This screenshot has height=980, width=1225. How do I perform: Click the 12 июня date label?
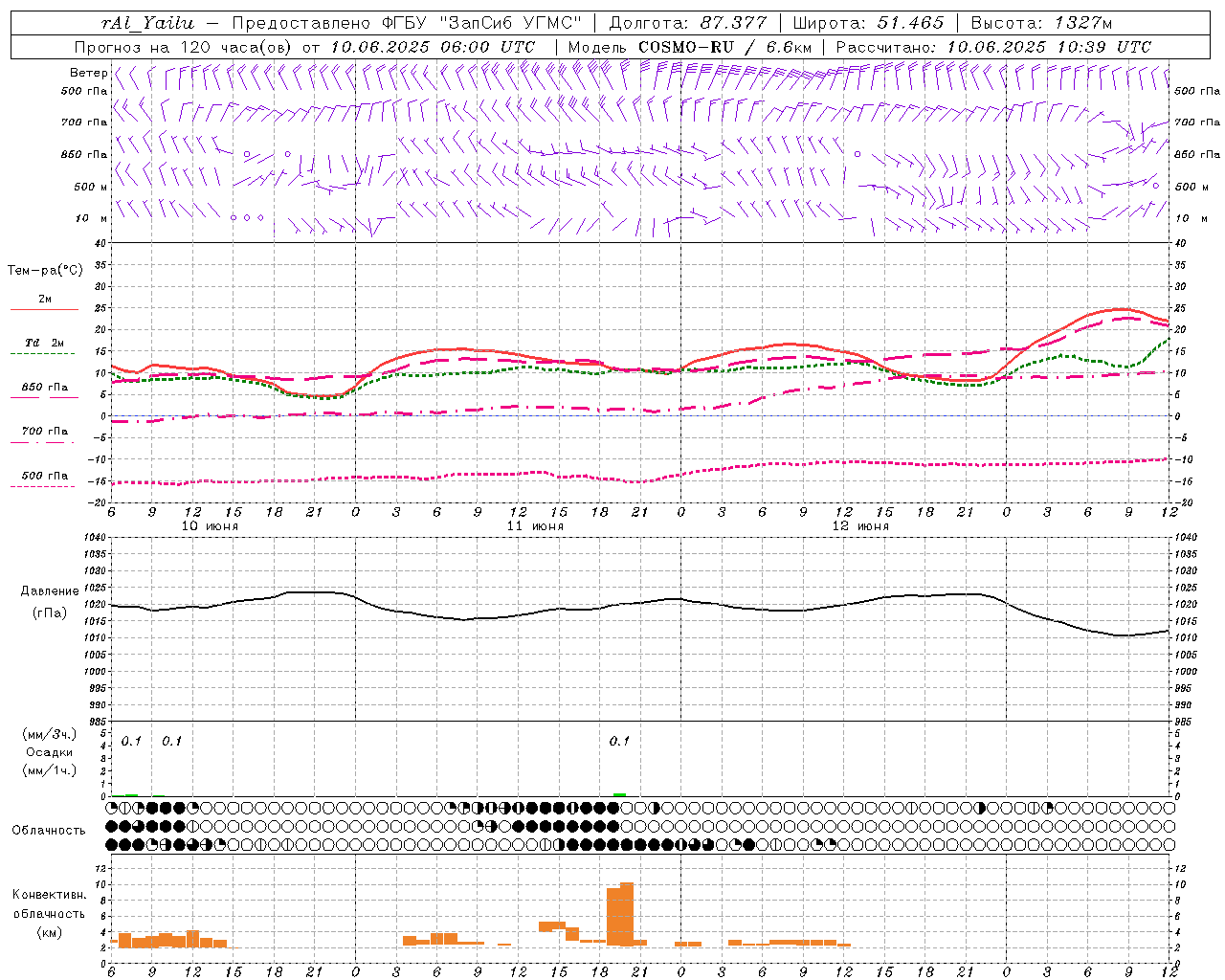point(860,526)
